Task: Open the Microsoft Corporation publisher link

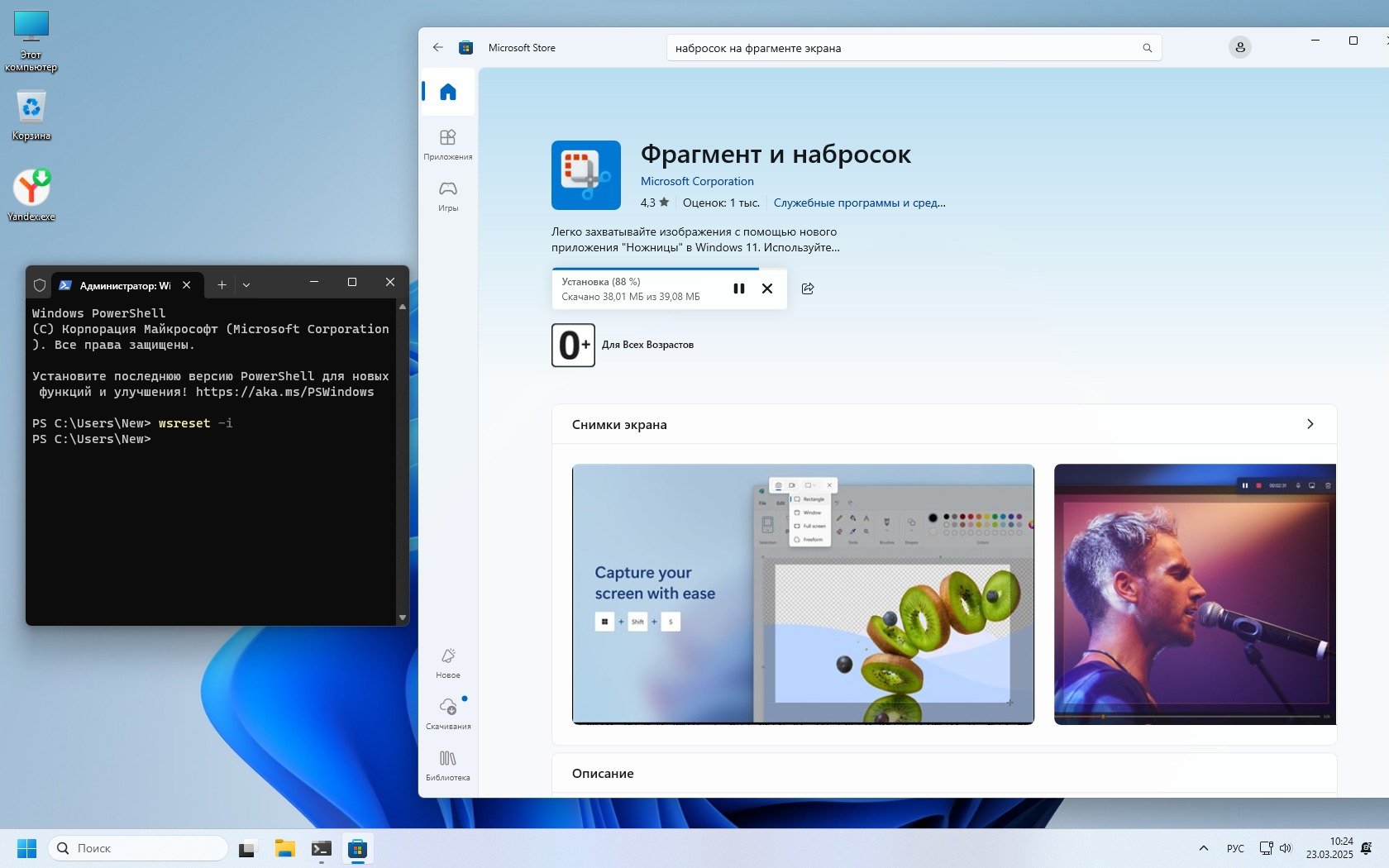Action: click(x=696, y=181)
